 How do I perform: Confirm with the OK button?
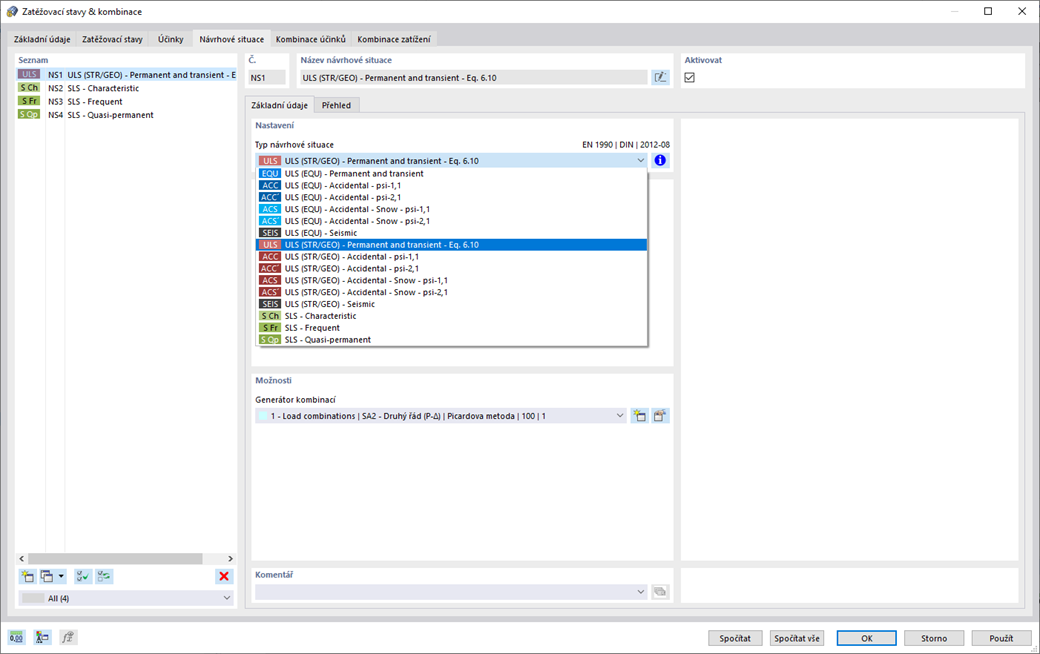click(x=866, y=638)
